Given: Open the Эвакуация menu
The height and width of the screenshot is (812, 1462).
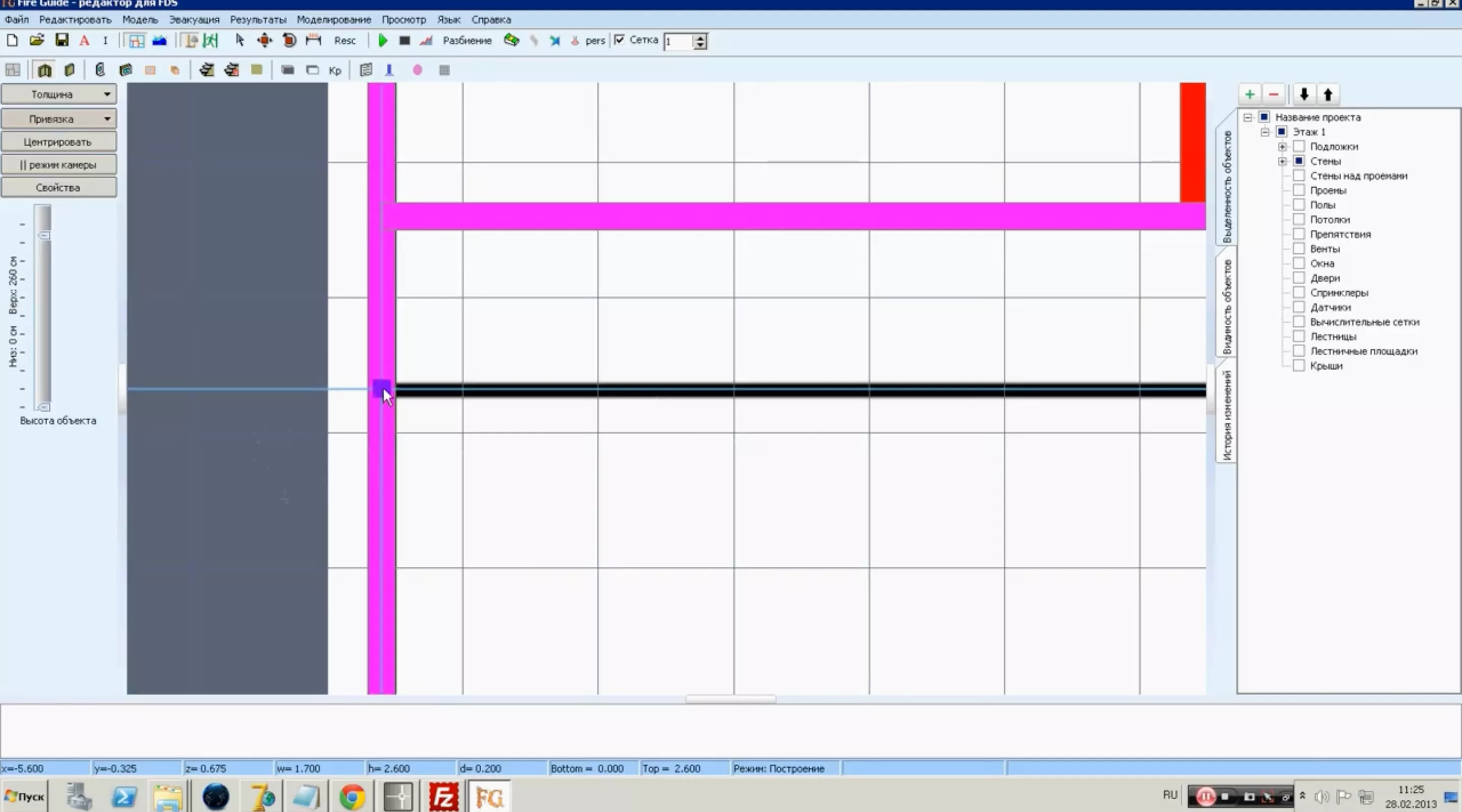Looking at the screenshot, I should tap(194, 19).
